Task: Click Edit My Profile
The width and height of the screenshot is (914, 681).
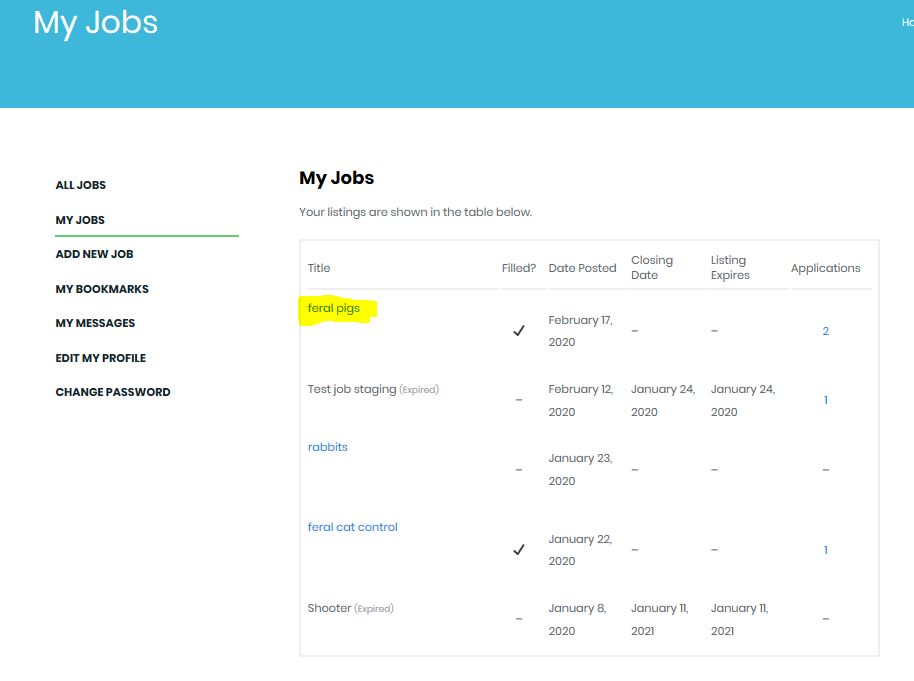Action: pyautogui.click(x=100, y=358)
